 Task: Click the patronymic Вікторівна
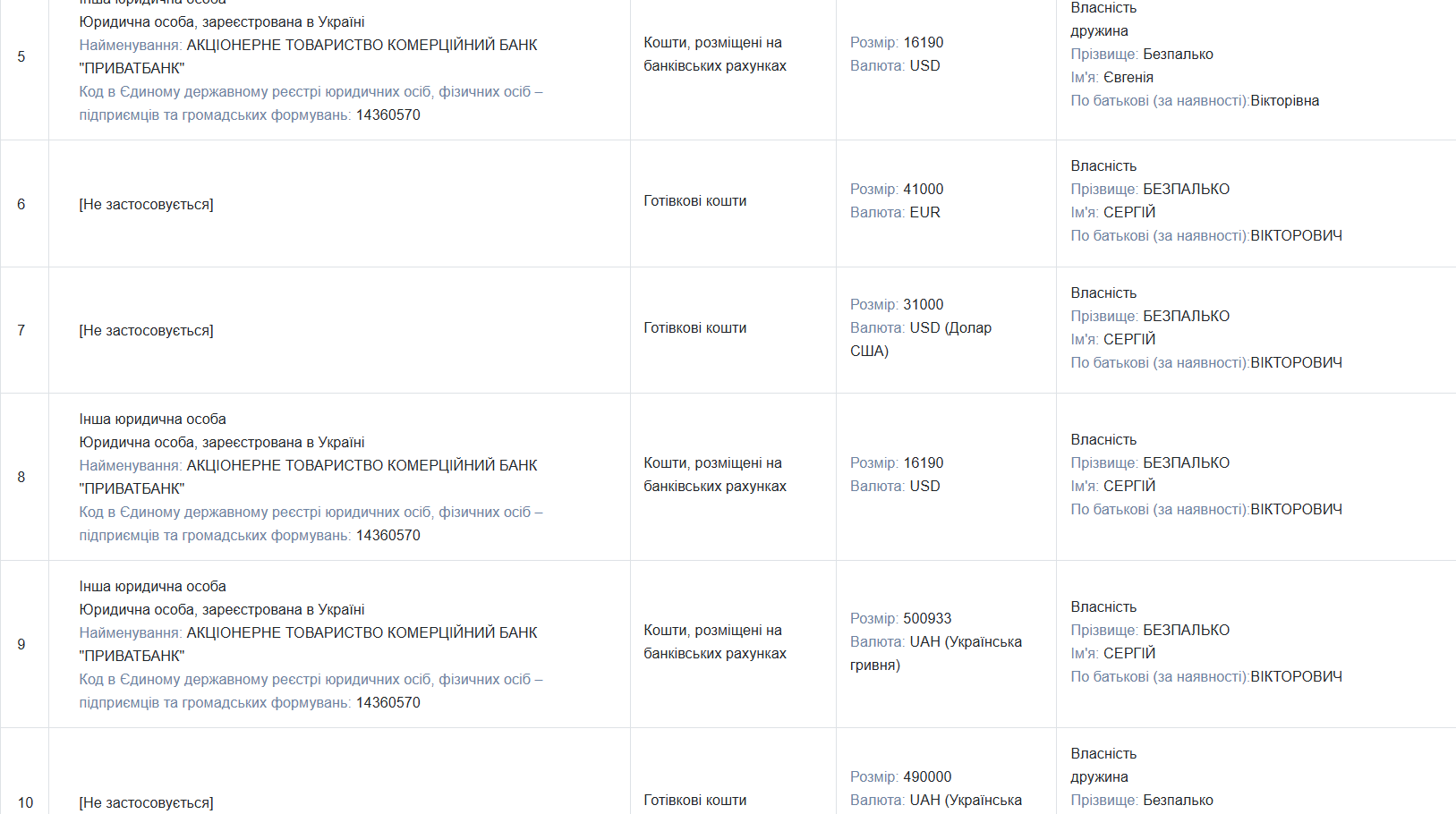[x=1284, y=101]
